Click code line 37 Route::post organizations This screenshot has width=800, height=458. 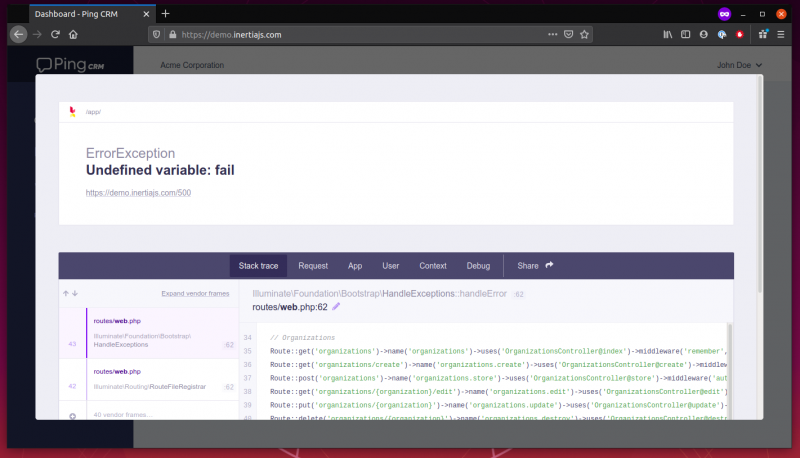point(497,378)
